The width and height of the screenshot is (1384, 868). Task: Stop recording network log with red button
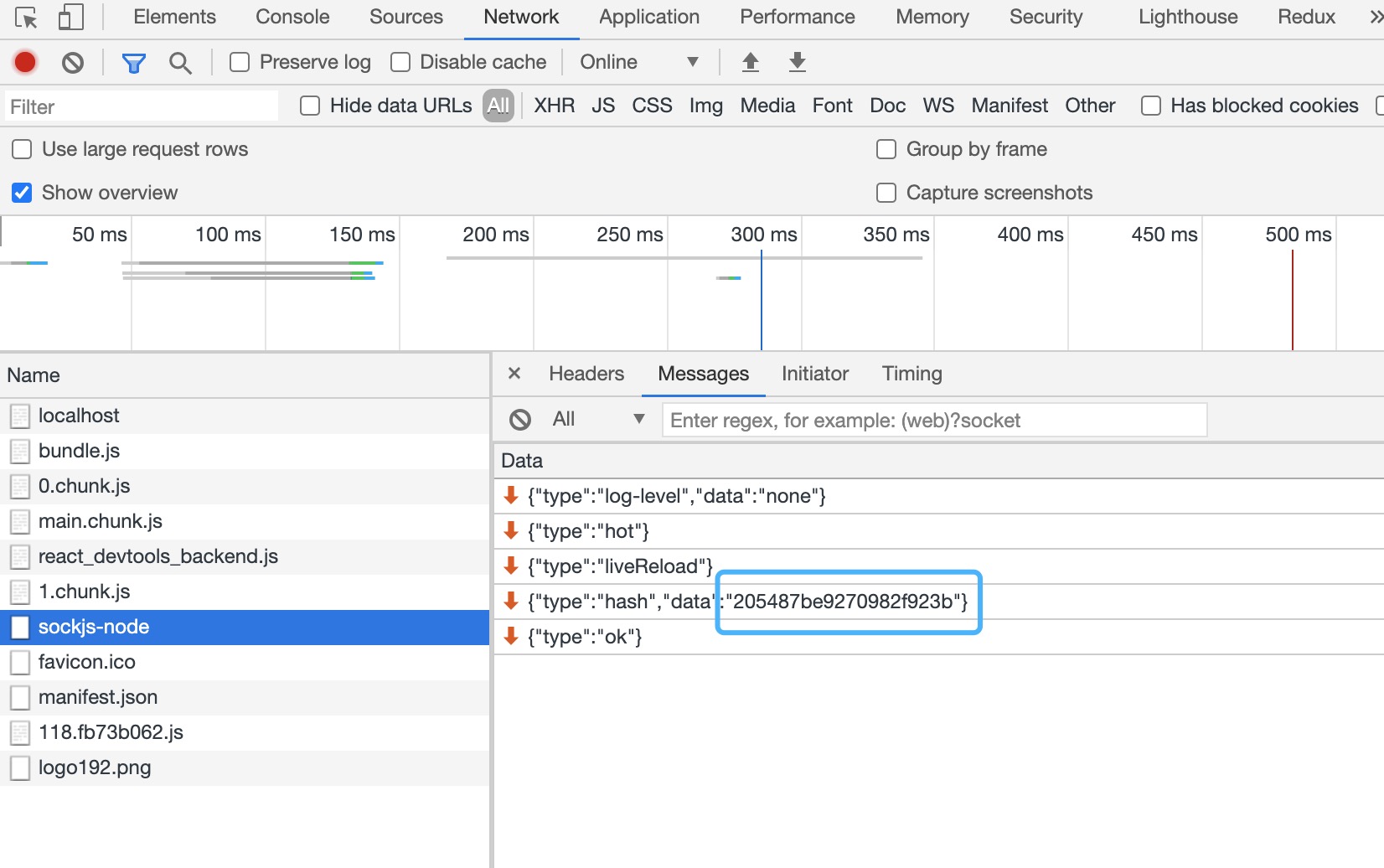coord(25,62)
